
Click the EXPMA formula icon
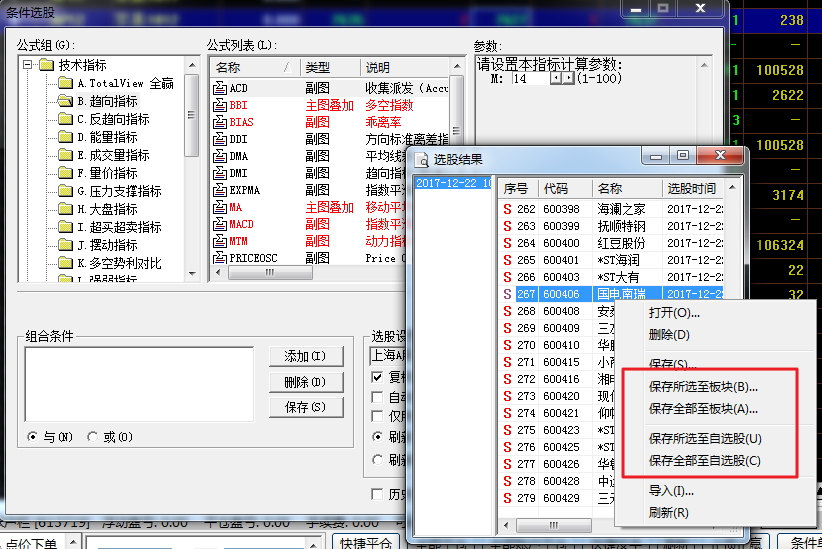tap(220, 190)
